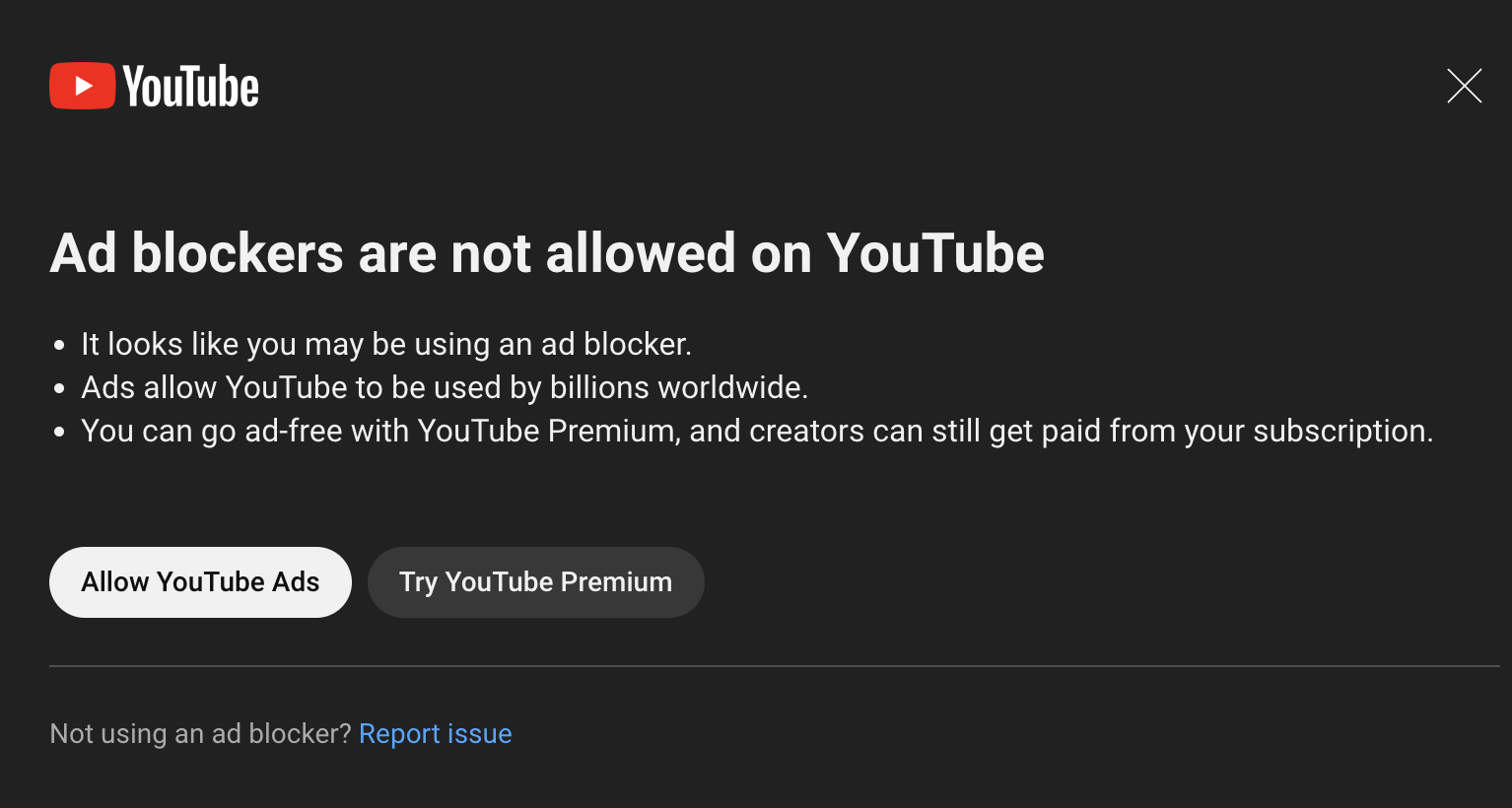Click the white triangle inside the YouTube logo
1512x808 pixels.
85,87
